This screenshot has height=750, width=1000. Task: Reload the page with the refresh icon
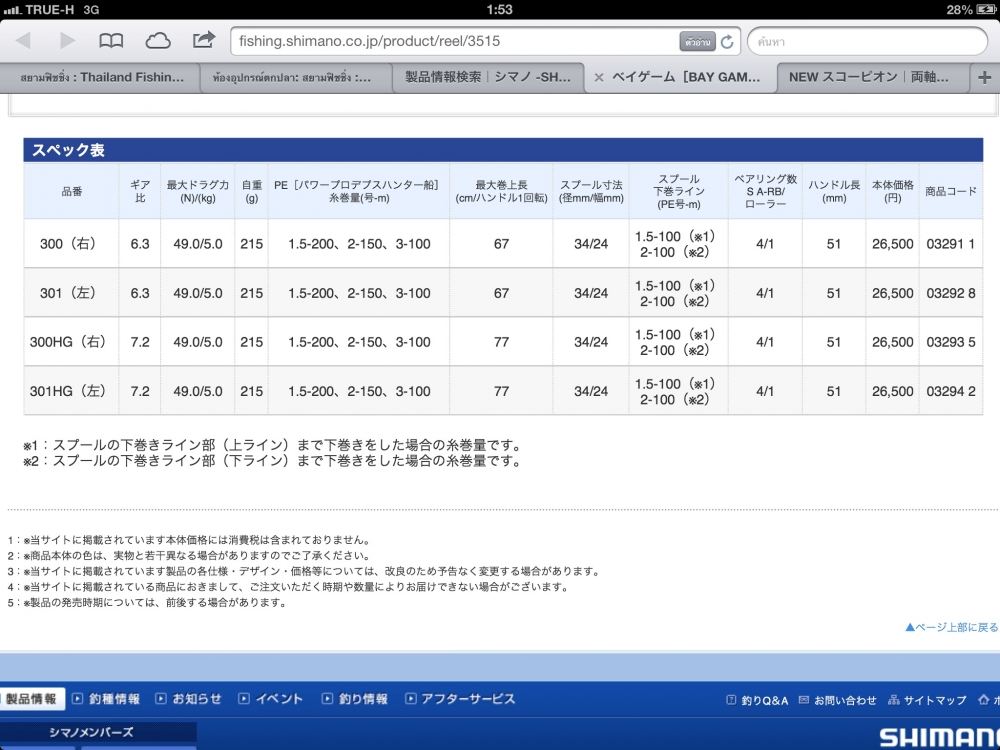(727, 42)
